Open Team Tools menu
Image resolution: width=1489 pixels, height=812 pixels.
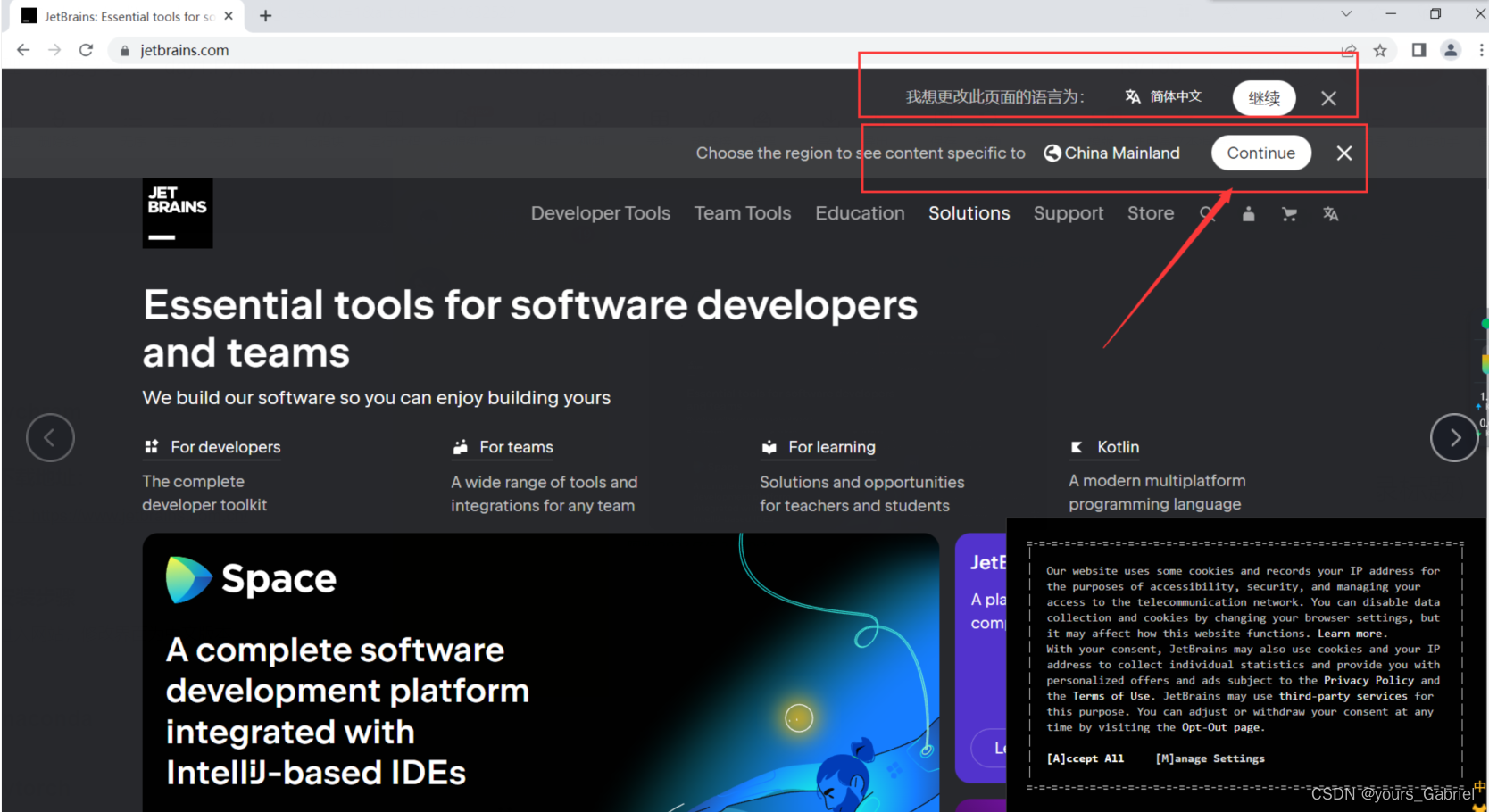(x=743, y=213)
